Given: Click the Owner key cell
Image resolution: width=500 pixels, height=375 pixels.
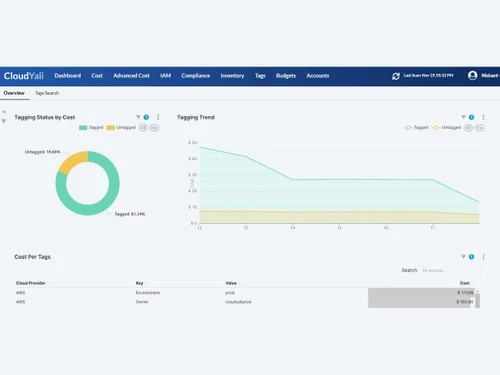Looking at the screenshot, I should point(142,302).
